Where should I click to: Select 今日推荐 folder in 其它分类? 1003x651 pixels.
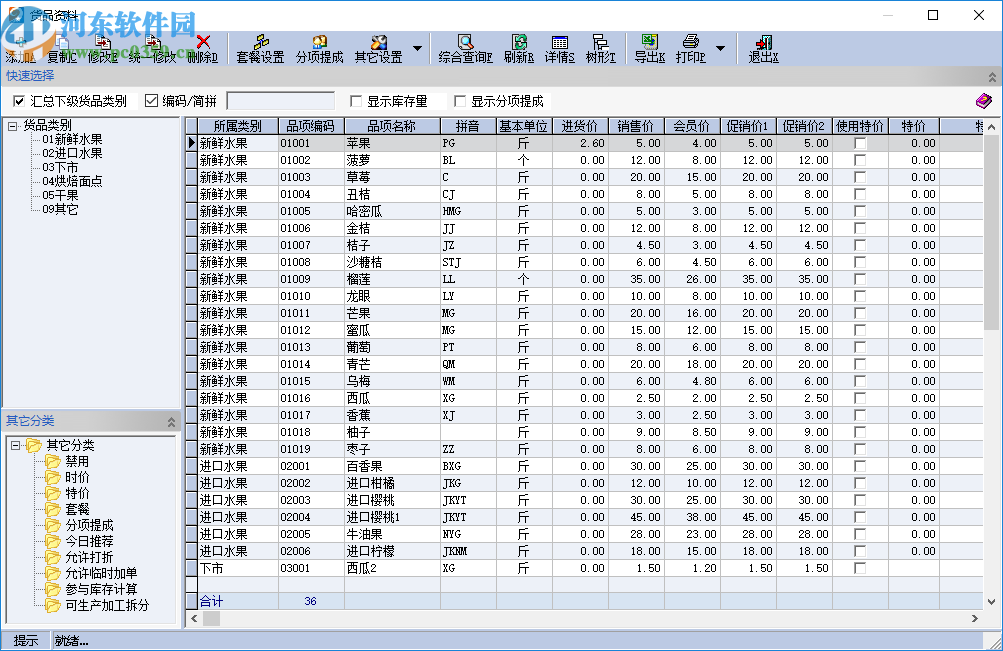pos(89,541)
